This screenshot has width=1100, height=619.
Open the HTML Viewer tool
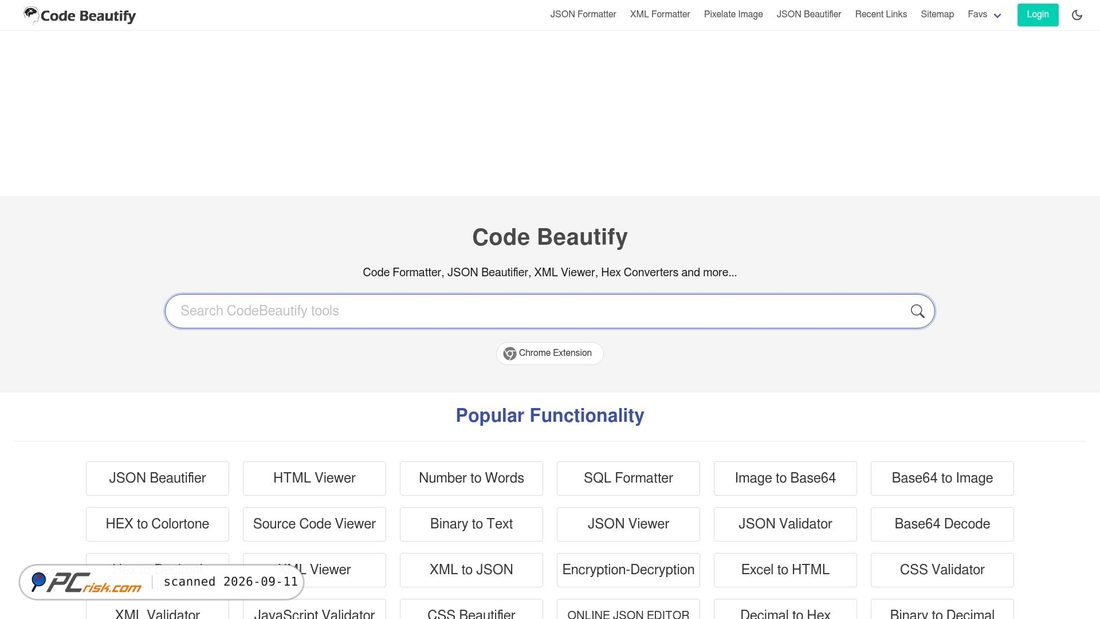pyautogui.click(x=314, y=478)
